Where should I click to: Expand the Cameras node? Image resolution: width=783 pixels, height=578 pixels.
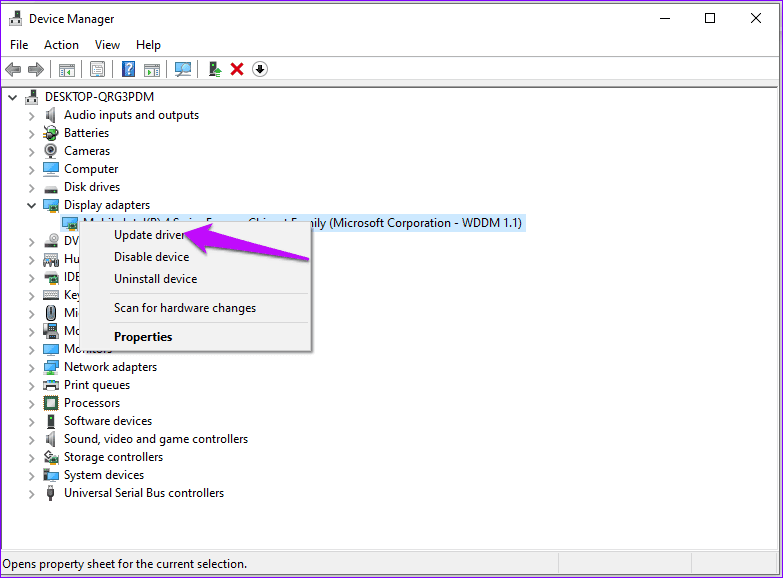[31, 152]
